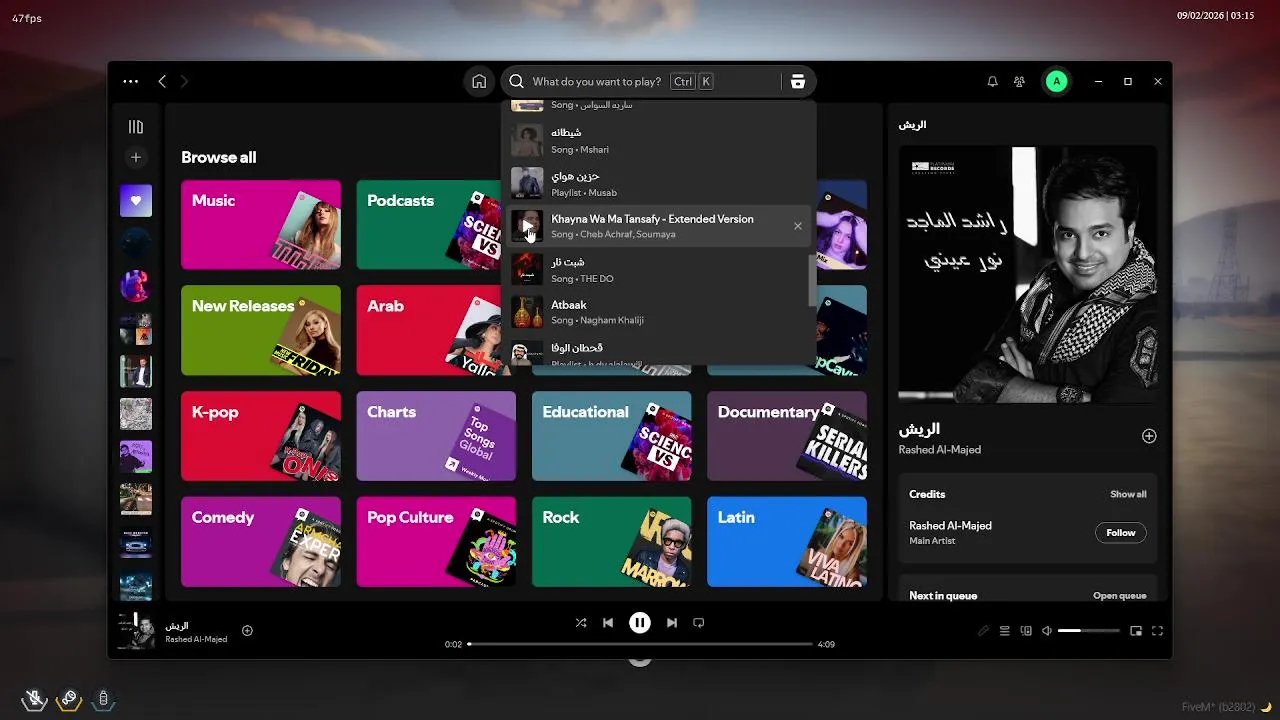Image resolution: width=1280 pixels, height=720 pixels.
Task: Toggle lyrics microphone icon
Action: click(x=984, y=631)
